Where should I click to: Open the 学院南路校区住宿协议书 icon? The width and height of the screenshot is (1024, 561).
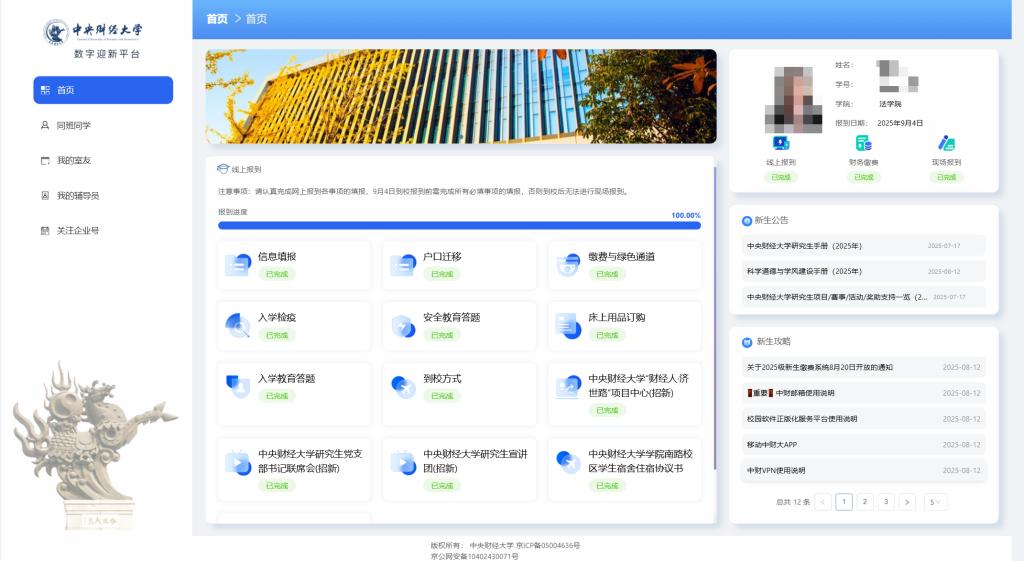568,462
